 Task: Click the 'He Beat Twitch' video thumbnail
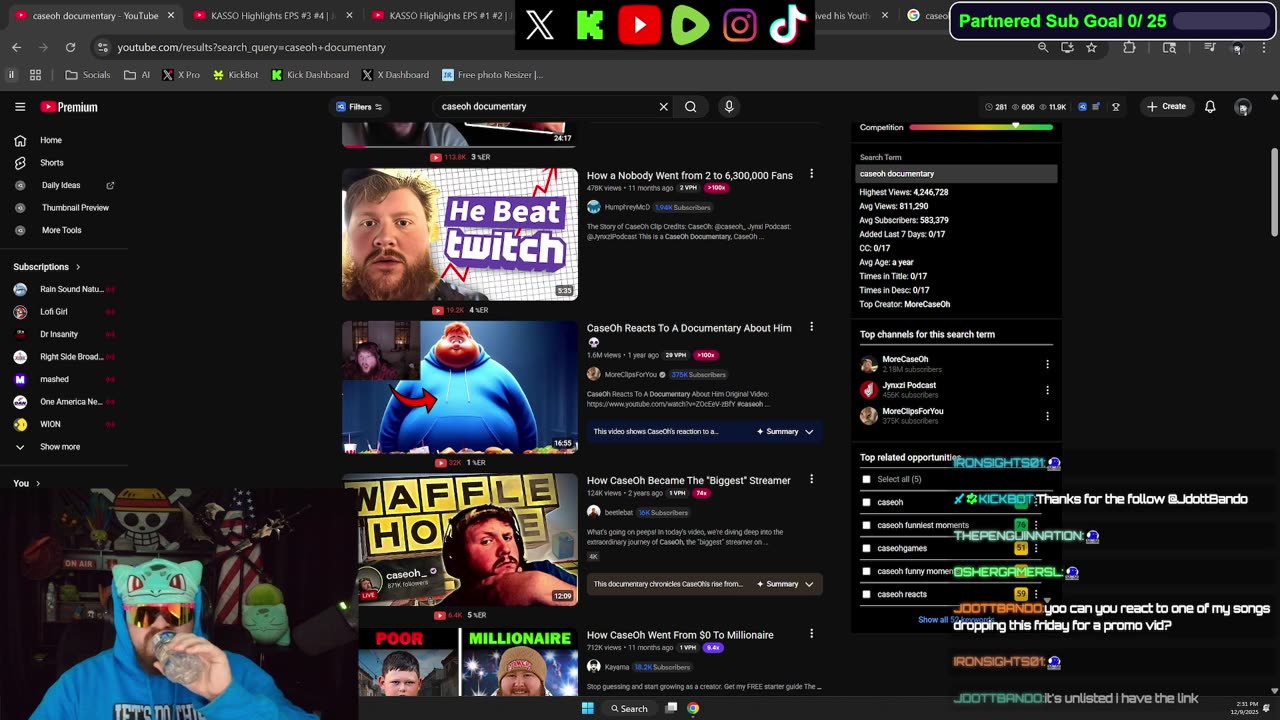coord(460,234)
